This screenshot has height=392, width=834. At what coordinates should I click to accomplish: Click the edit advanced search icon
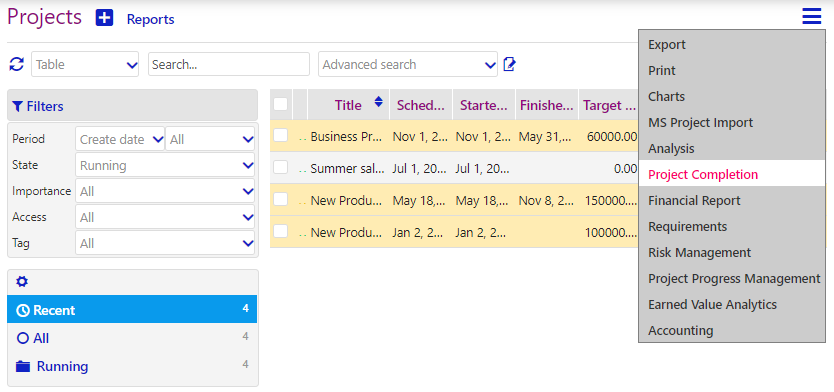509,64
